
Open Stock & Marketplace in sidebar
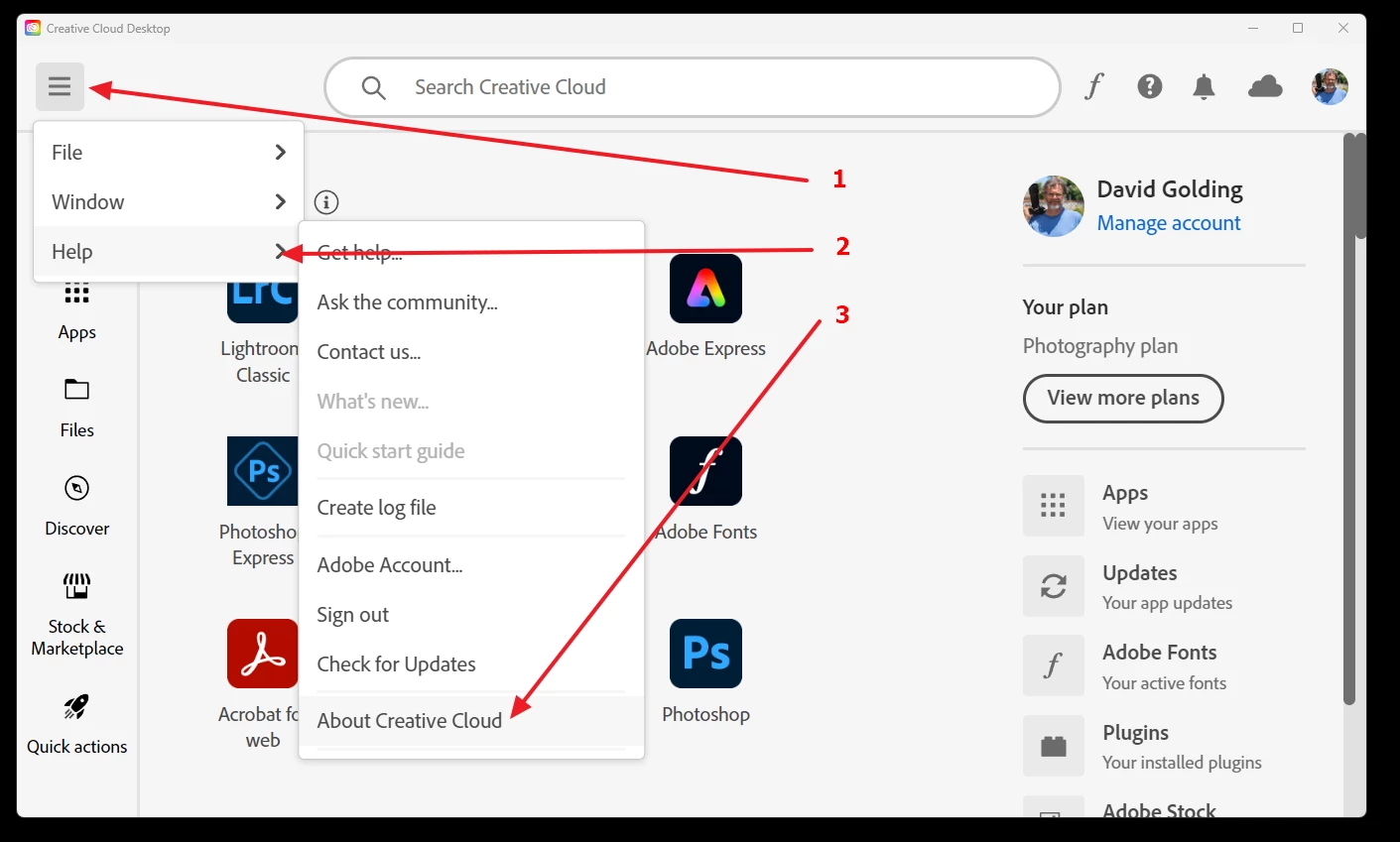coord(77,615)
